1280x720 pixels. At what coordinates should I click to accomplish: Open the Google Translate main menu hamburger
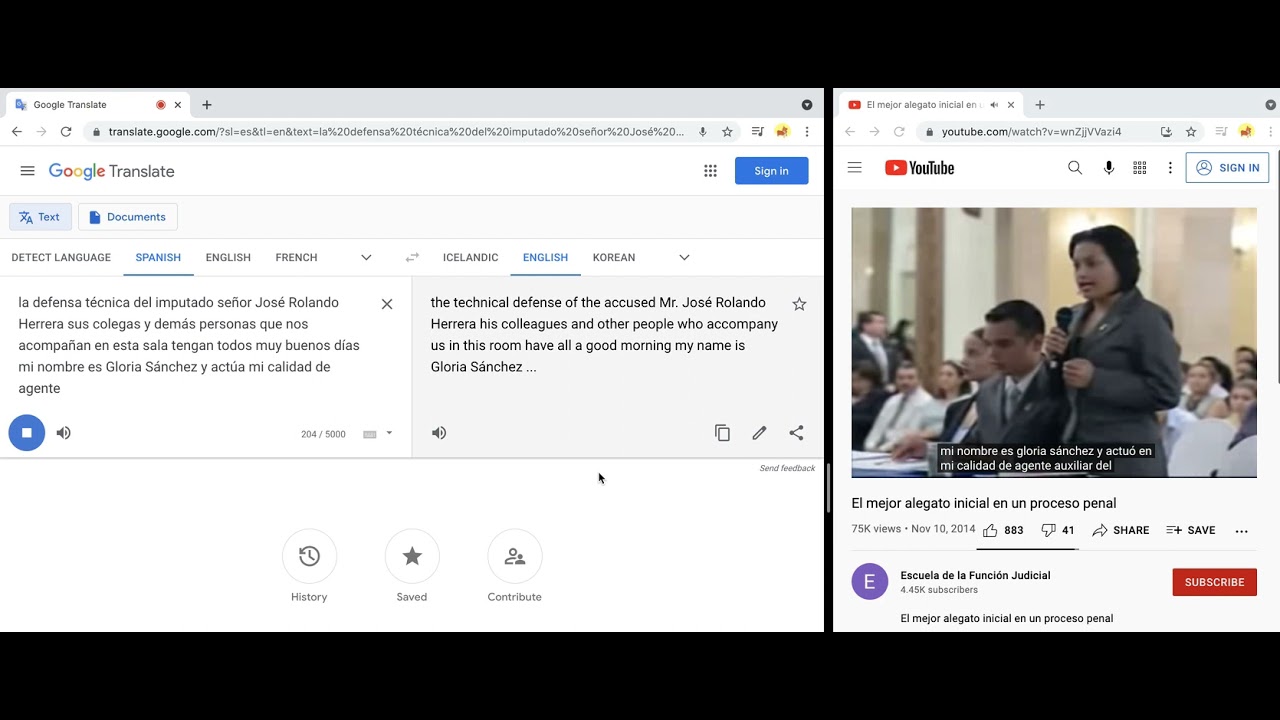click(x=27, y=171)
